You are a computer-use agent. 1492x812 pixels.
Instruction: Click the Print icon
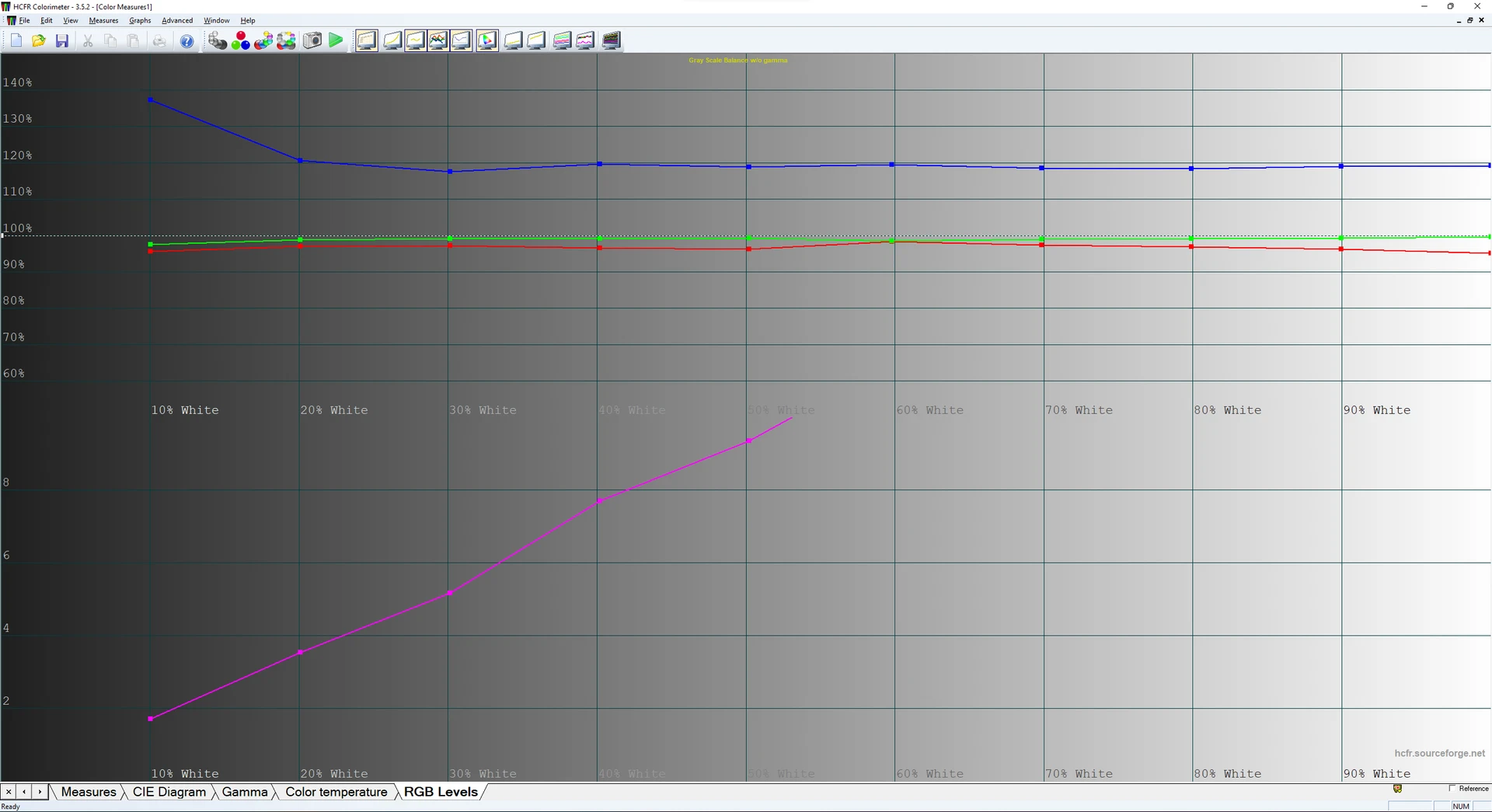coord(159,40)
